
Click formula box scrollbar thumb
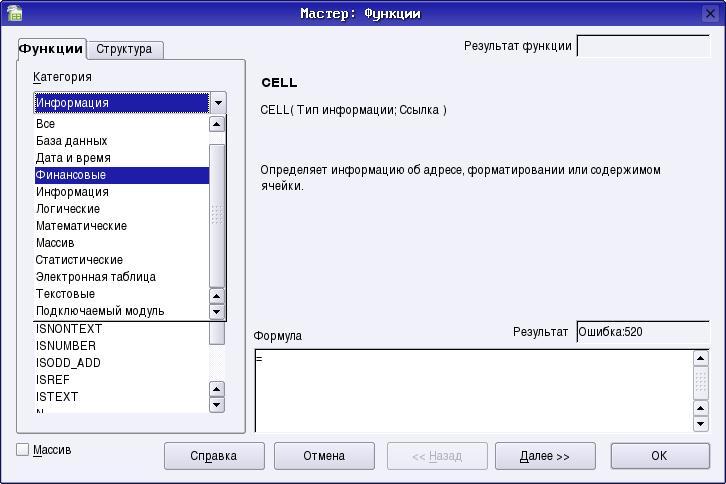[x=701, y=383]
